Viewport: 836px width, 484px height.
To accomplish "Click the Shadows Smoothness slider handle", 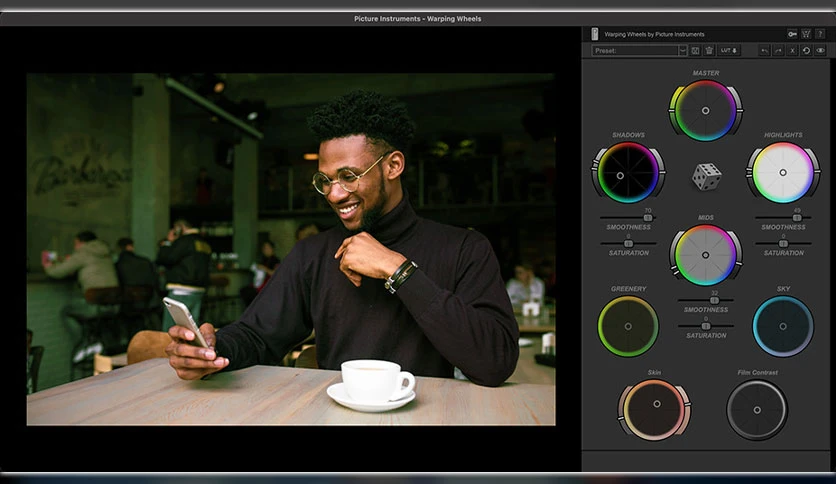I will pyautogui.click(x=648, y=217).
